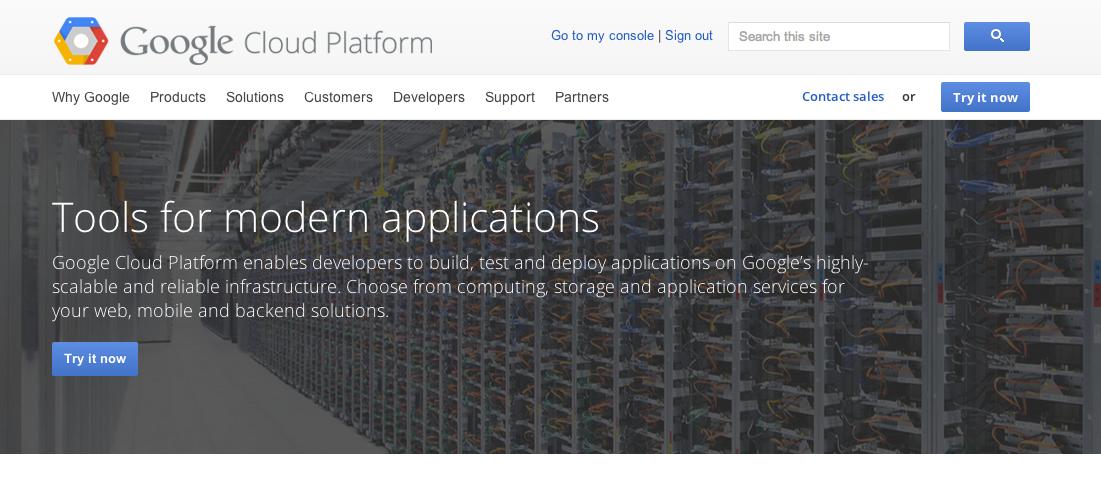The image size is (1101, 496).
Task: Click Try it now in navigation bar
Action: click(x=985, y=97)
